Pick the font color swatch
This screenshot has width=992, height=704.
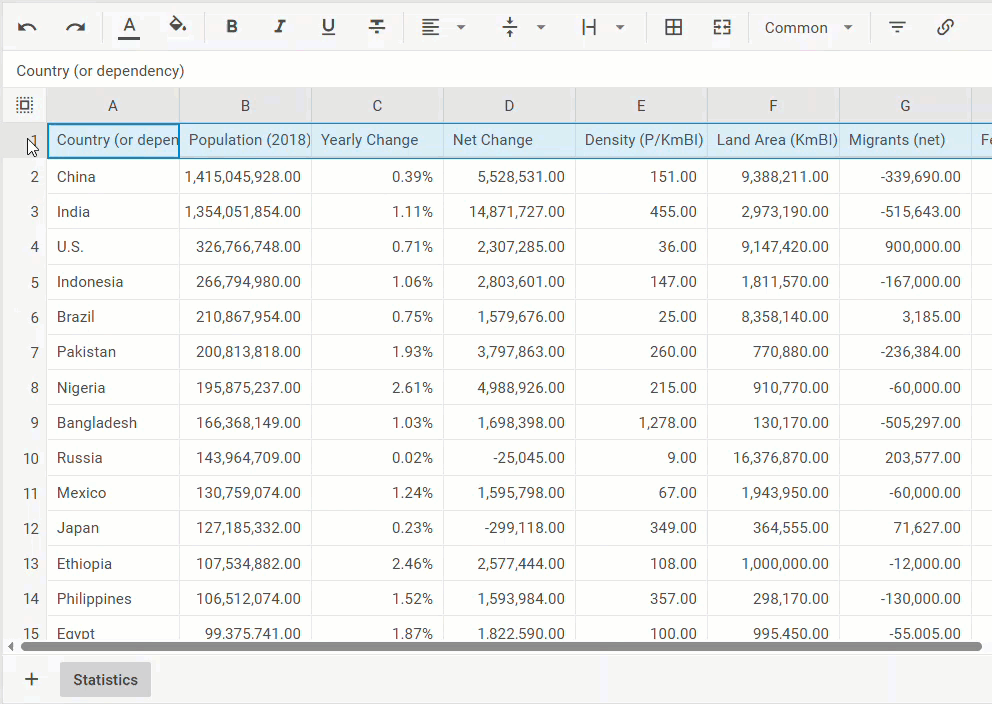pos(128,27)
